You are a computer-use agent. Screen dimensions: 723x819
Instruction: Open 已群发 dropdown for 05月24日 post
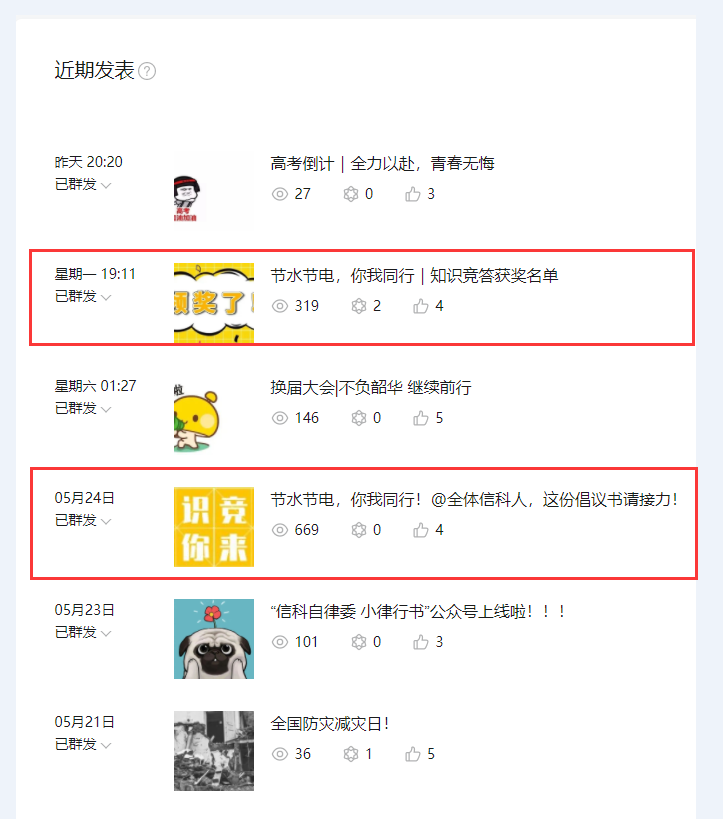83,521
